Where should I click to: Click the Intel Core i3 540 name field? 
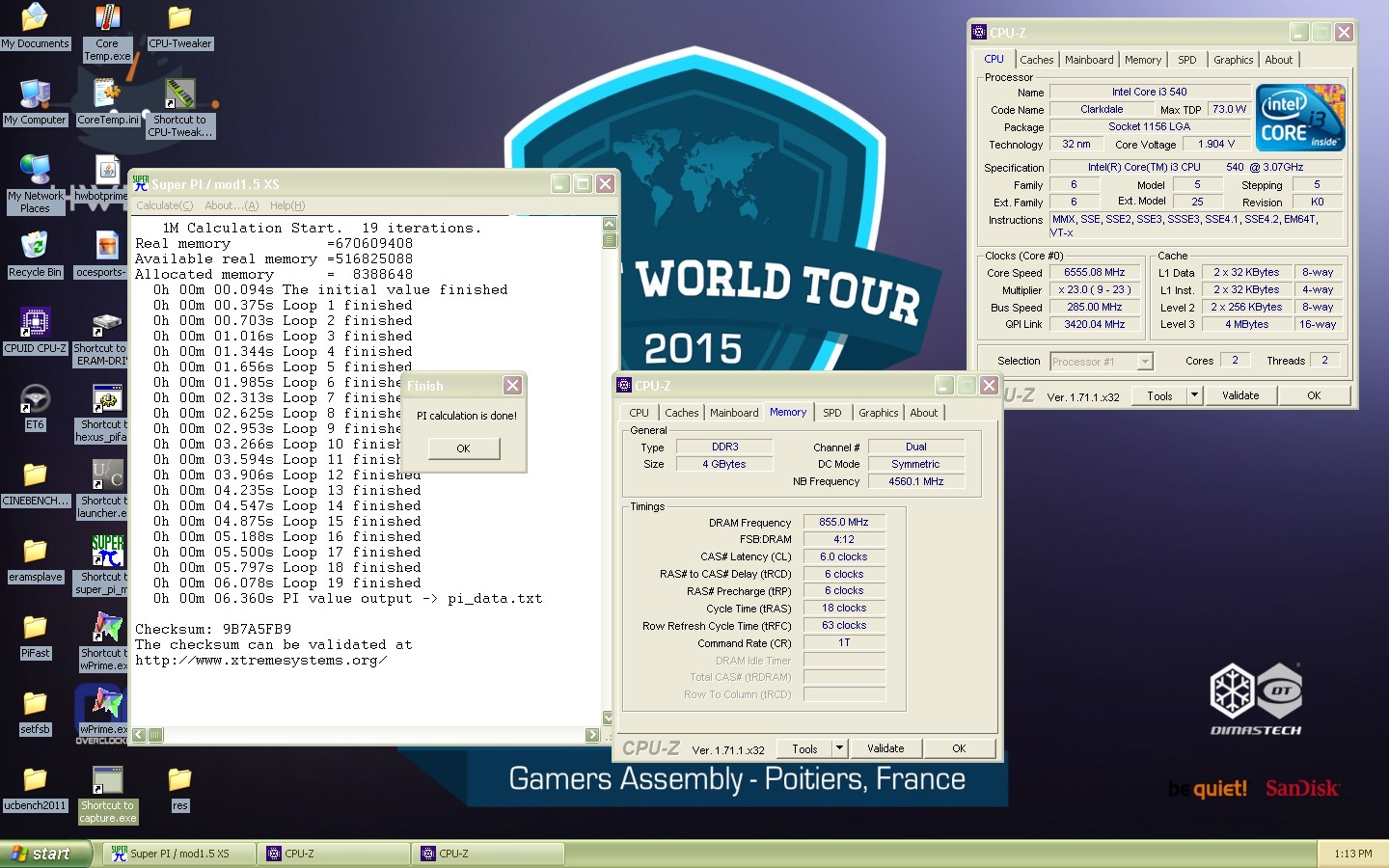1149,93
